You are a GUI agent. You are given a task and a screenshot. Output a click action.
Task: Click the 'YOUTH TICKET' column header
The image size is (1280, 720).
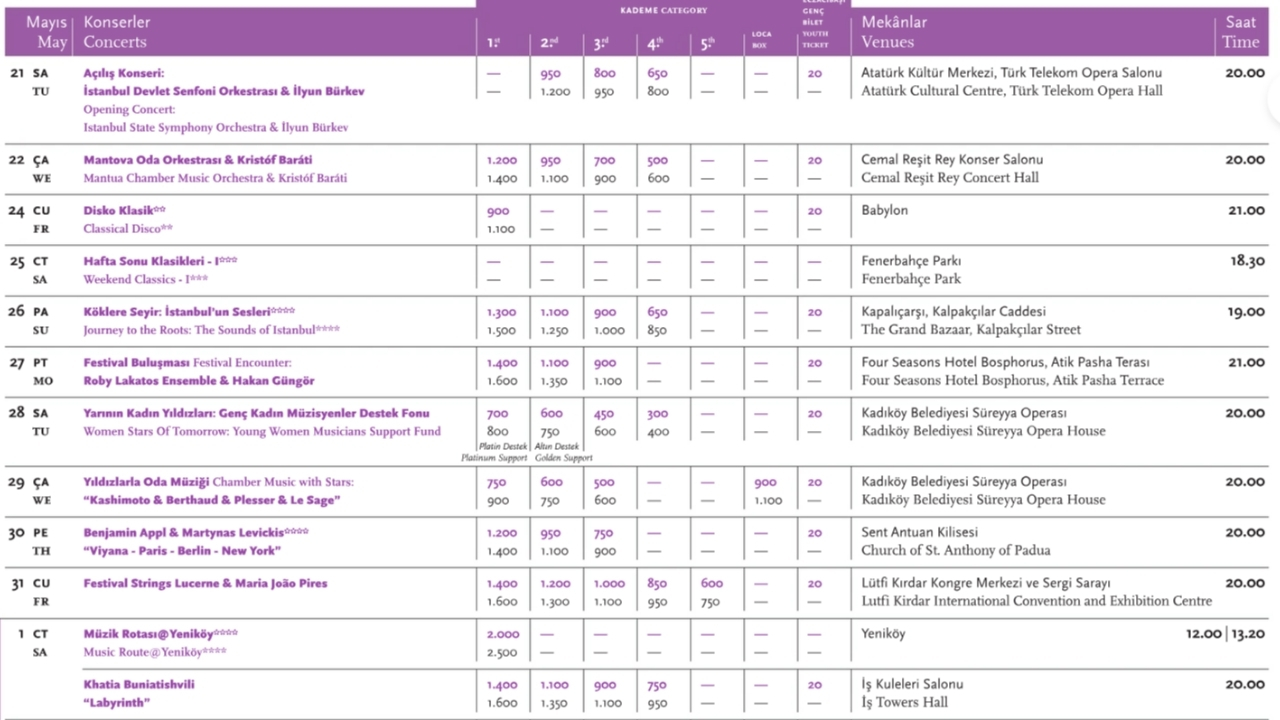pyautogui.click(x=815, y=39)
